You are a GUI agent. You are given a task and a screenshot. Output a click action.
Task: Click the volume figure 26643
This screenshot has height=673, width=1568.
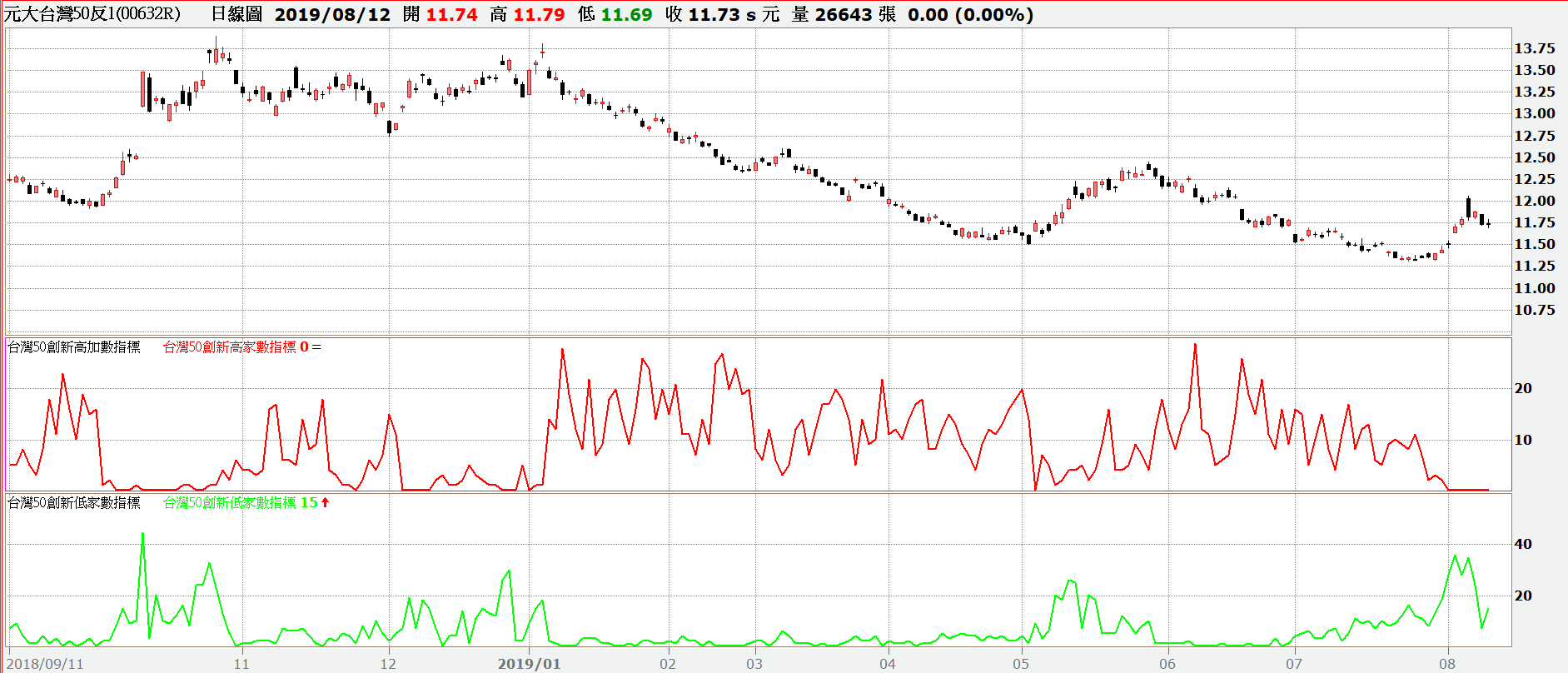click(x=843, y=14)
